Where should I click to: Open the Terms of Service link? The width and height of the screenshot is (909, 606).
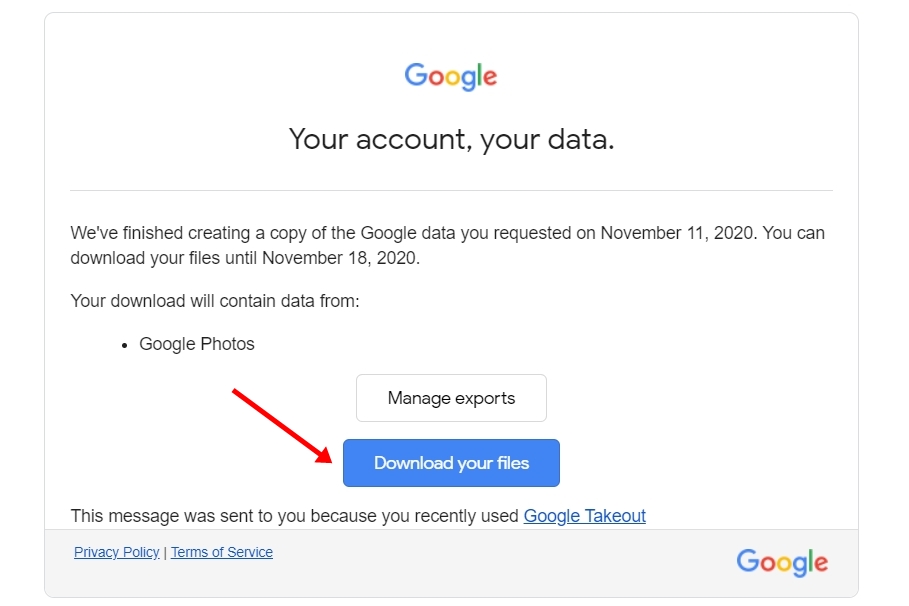221,552
